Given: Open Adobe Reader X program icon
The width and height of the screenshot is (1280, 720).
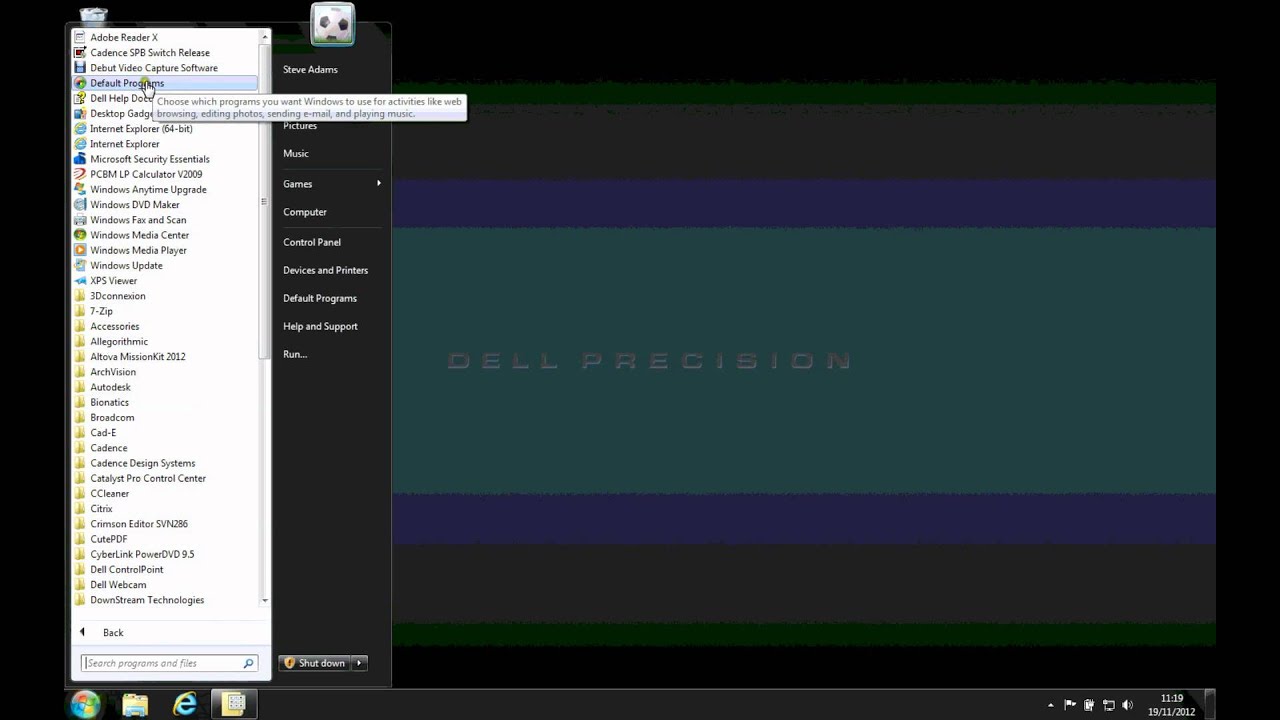Looking at the screenshot, I should [80, 37].
